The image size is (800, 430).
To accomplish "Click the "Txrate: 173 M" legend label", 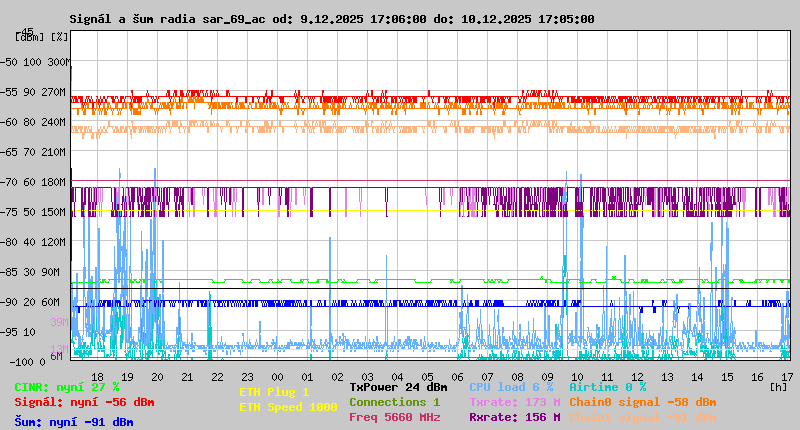I will click(x=515, y=402).
